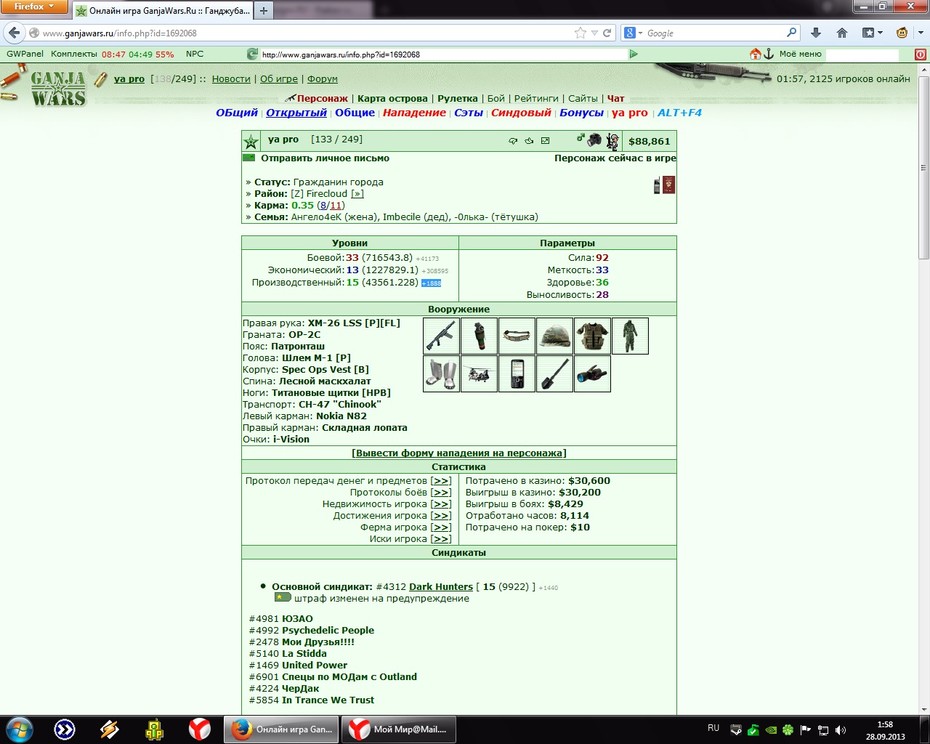Click the RU language indicator
The width and height of the screenshot is (930, 744).
coord(713,728)
